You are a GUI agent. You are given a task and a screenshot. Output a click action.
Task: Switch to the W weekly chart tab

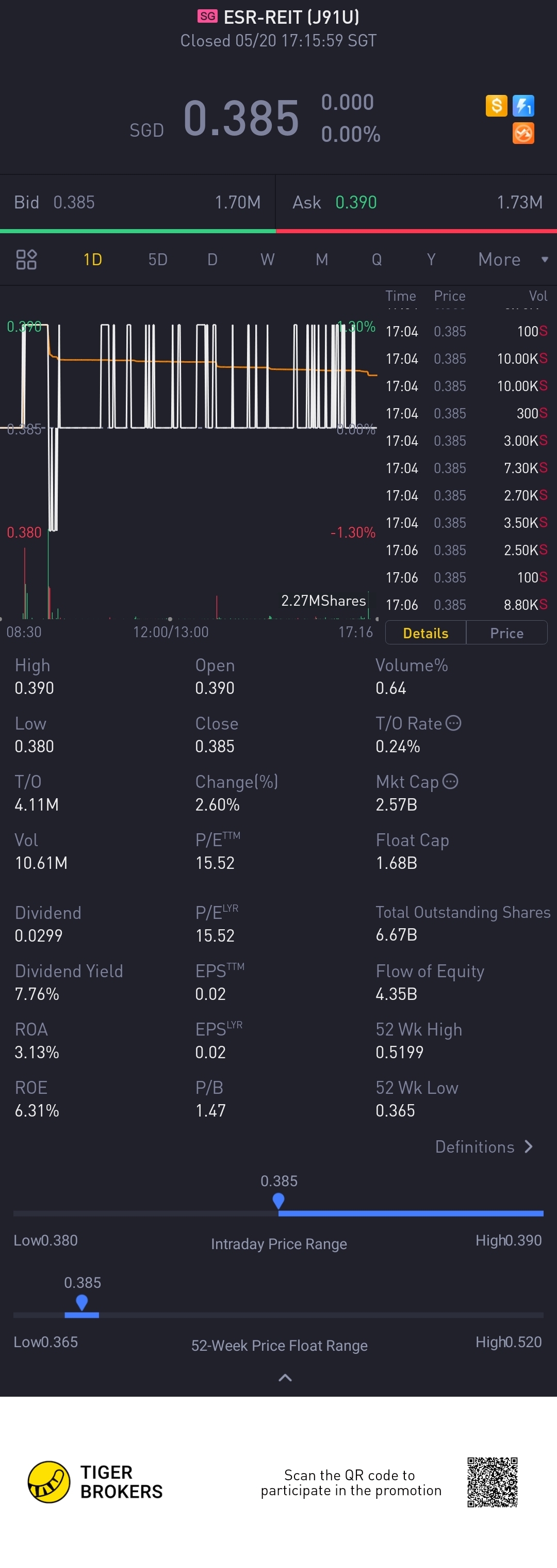click(267, 260)
